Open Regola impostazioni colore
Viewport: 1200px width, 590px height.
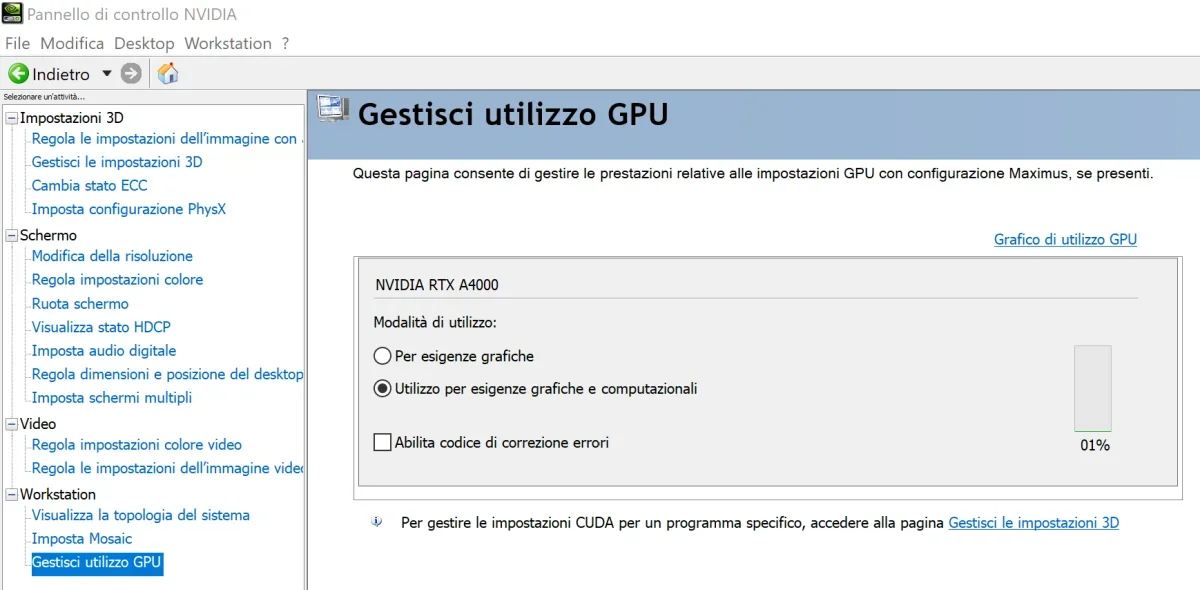point(117,280)
